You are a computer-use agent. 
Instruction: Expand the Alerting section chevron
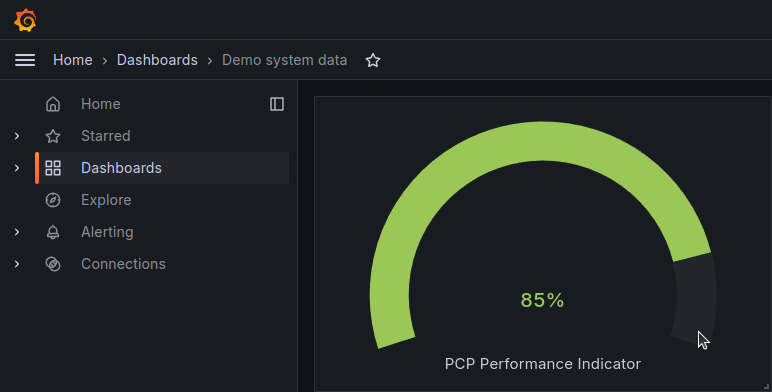pyautogui.click(x=17, y=232)
